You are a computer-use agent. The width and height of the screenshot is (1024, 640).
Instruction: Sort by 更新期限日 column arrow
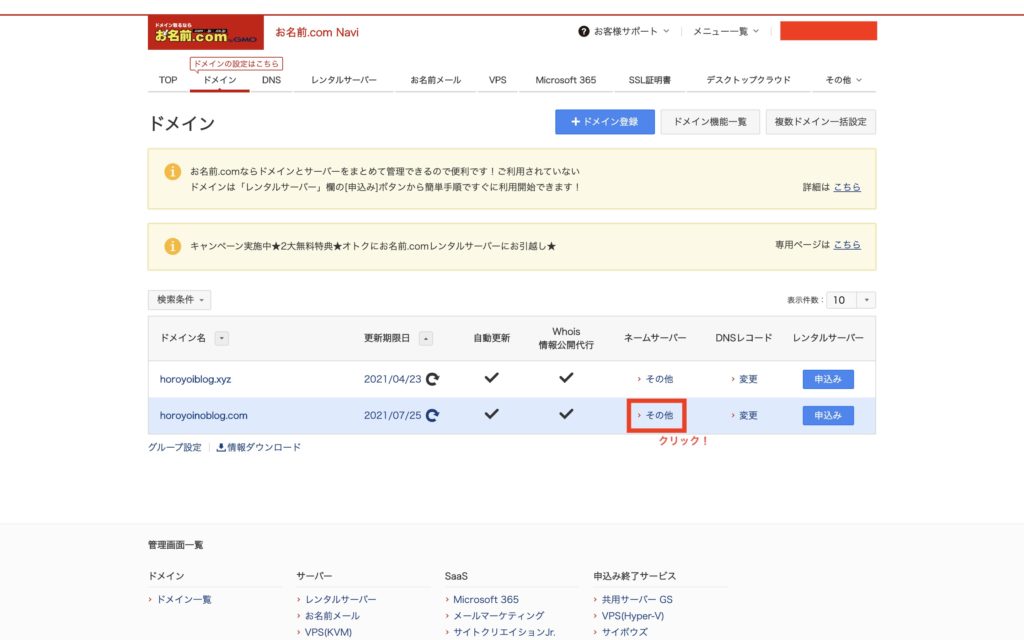click(x=426, y=338)
